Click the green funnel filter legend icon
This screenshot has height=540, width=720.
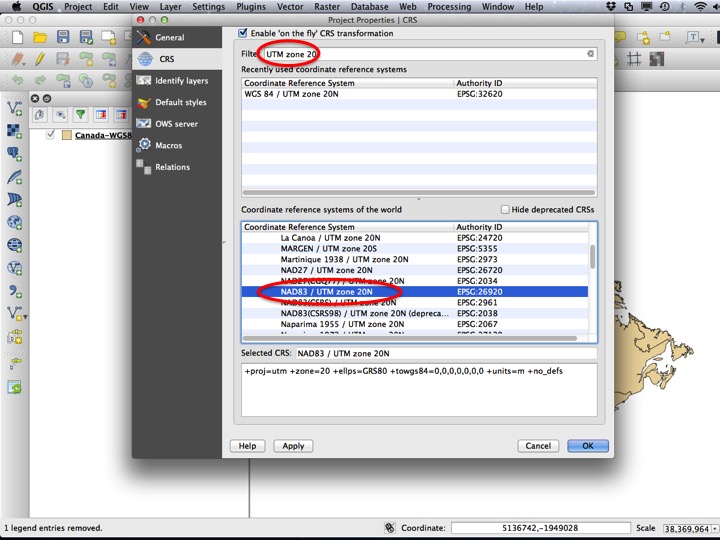(x=81, y=115)
